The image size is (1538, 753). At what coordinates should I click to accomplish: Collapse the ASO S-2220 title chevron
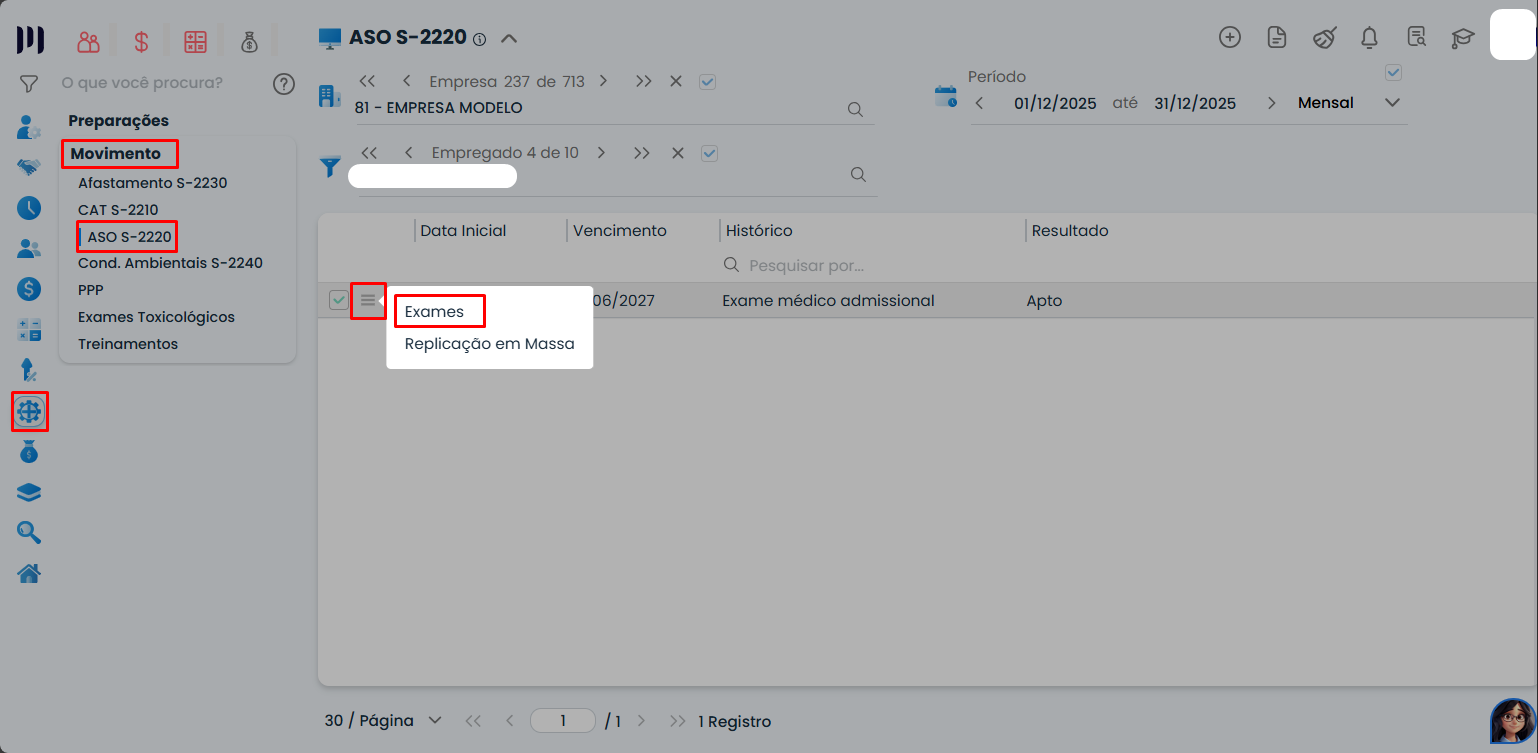click(x=509, y=39)
